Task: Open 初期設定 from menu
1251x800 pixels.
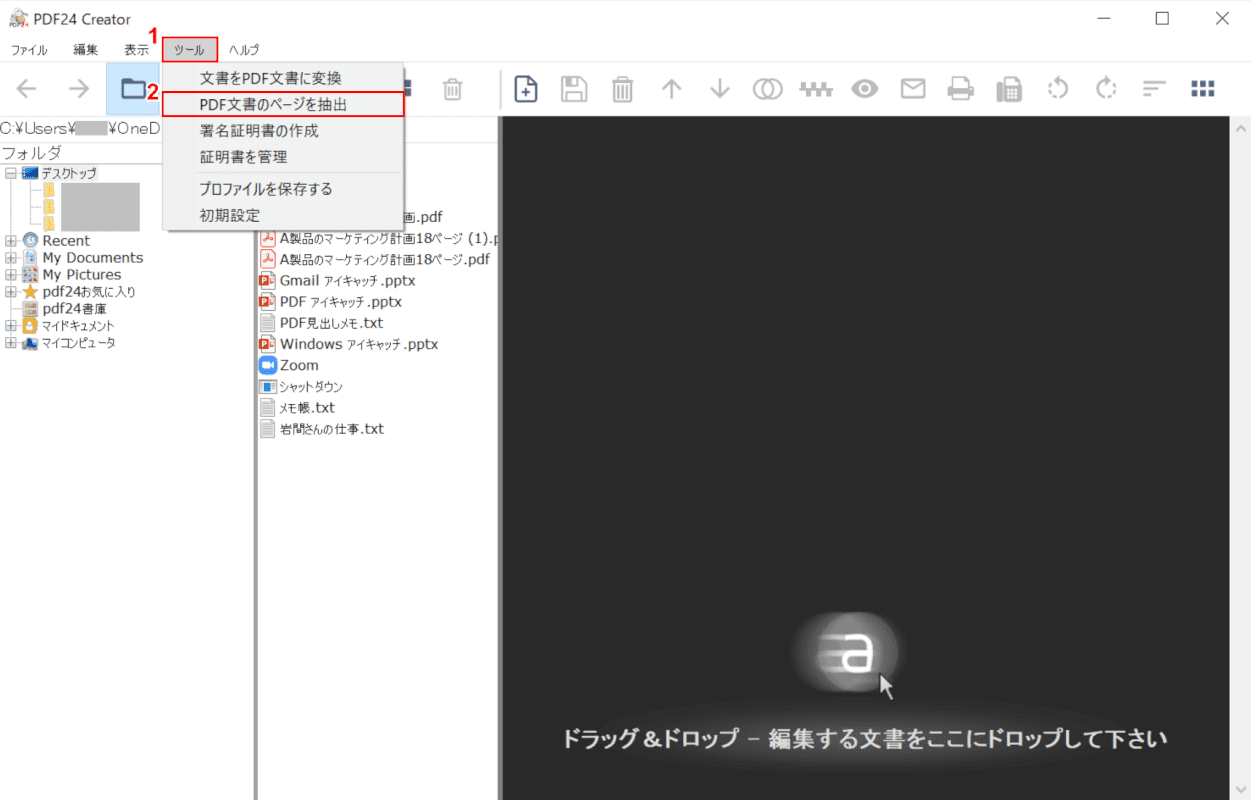Action: (283, 215)
